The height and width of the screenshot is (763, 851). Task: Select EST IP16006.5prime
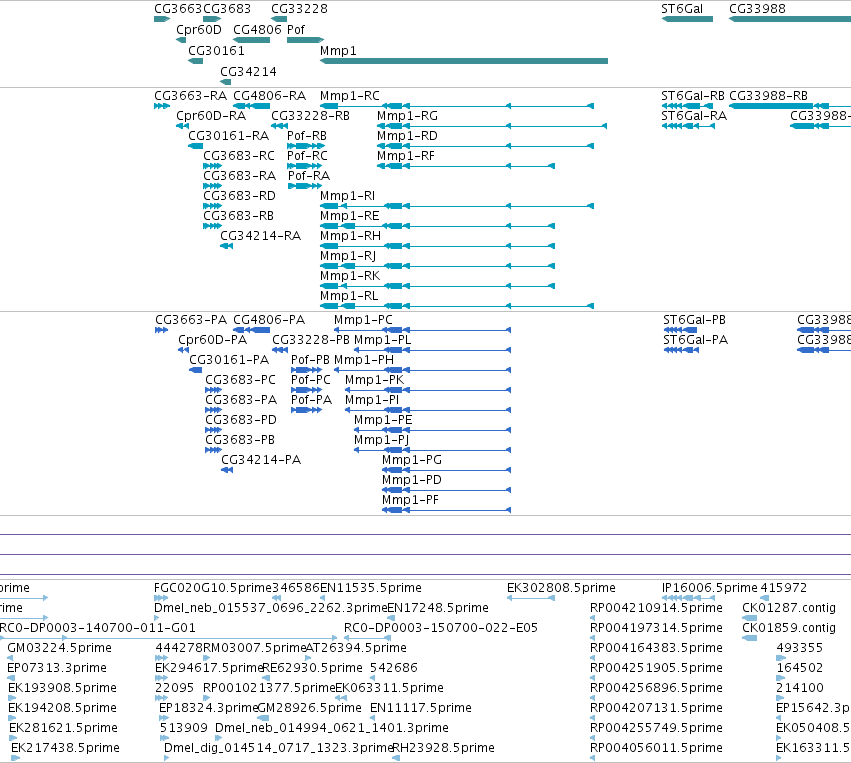[x=709, y=588]
